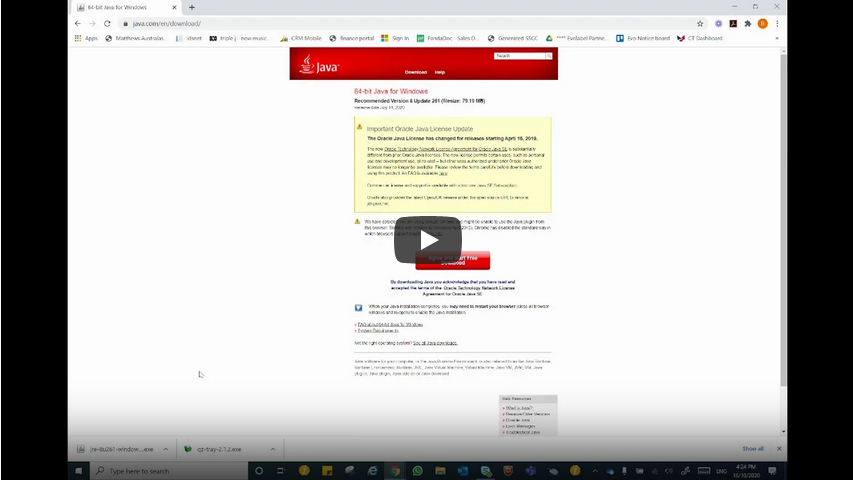The height and width of the screenshot is (480, 853).
Task: Open the PandaDoc - Sales D... bookmark
Action: pos(448,38)
